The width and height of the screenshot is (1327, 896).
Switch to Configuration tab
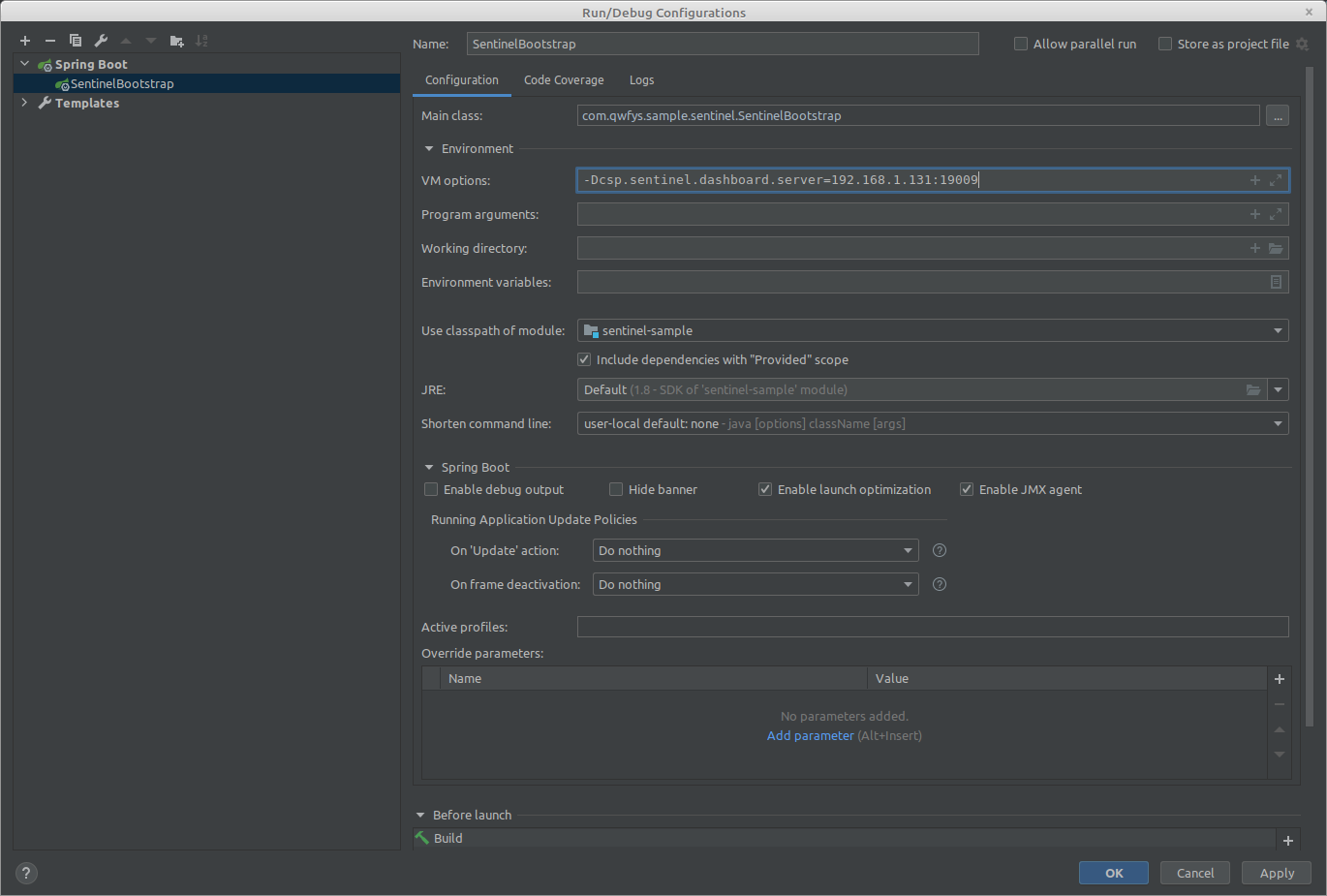pos(462,80)
